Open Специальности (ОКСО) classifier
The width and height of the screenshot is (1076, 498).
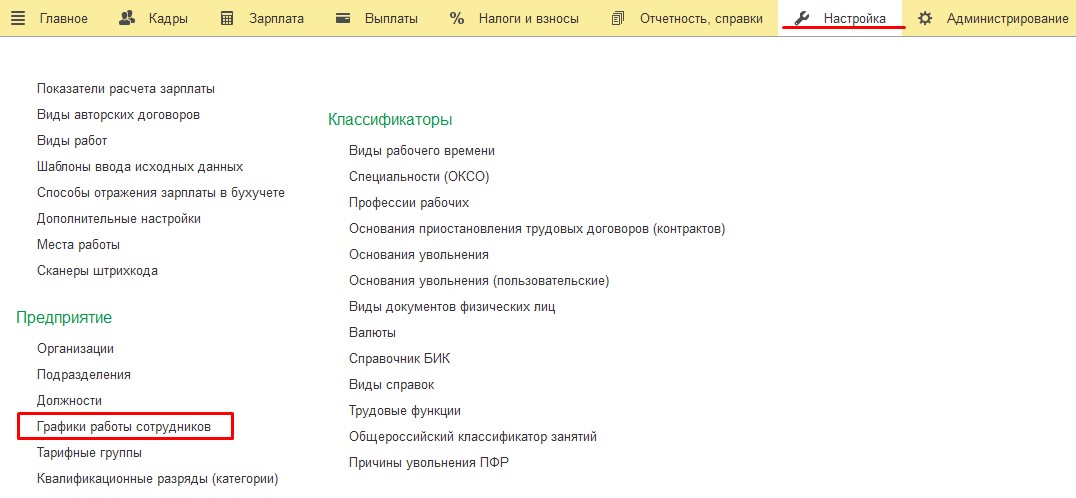point(419,176)
